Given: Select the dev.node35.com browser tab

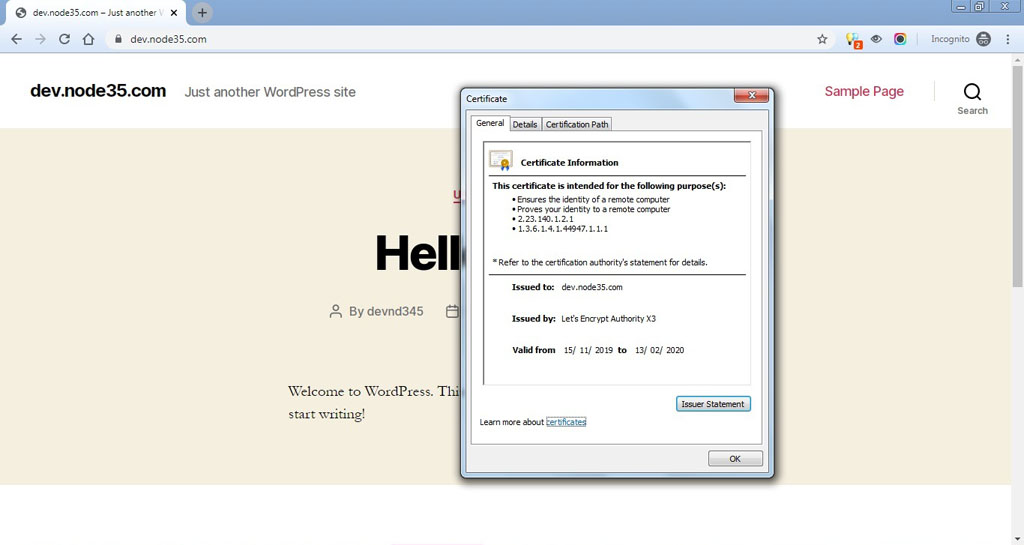Looking at the screenshot, I should tap(95, 12).
